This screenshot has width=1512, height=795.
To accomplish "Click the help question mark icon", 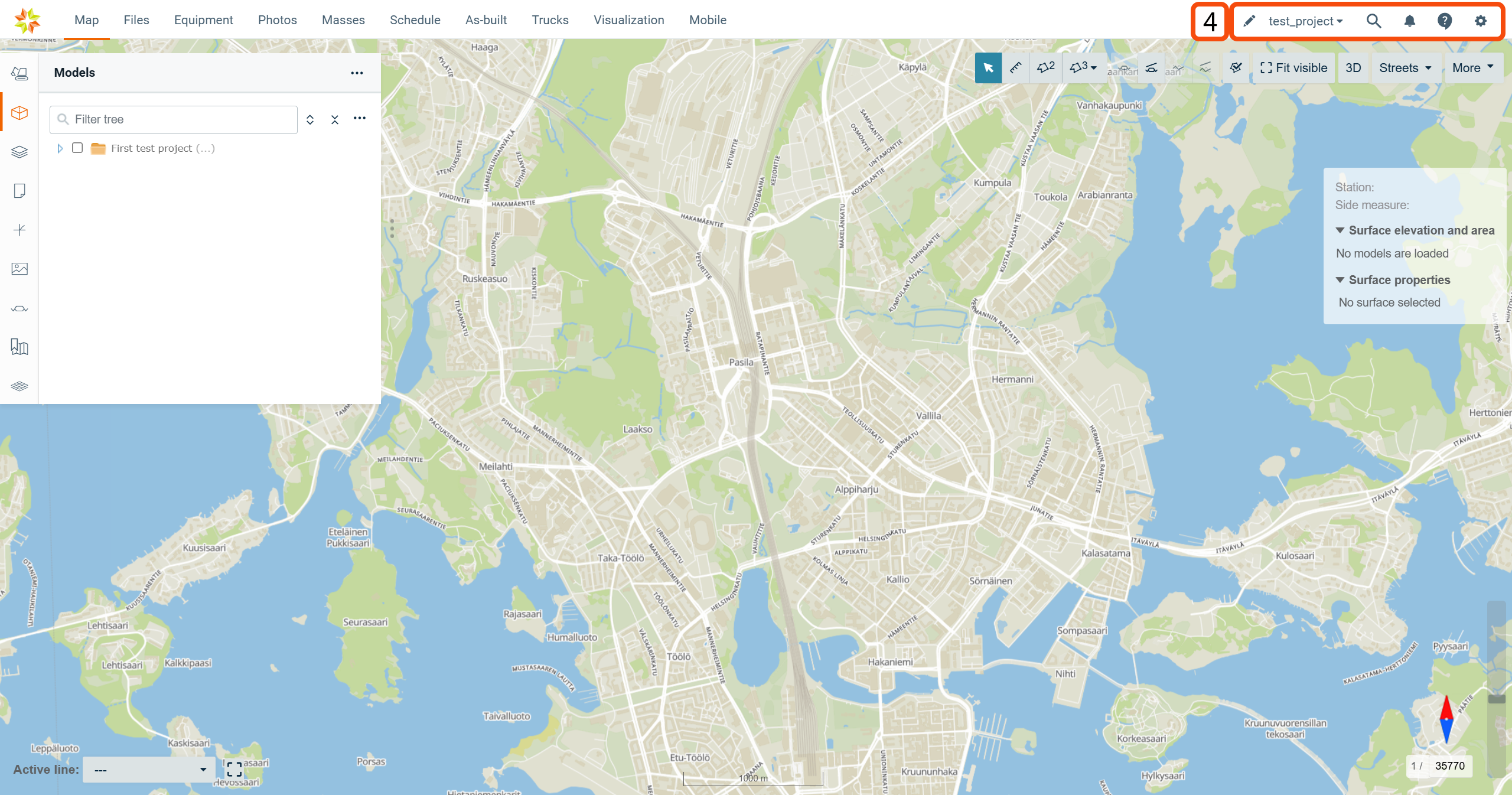I will click(1445, 21).
